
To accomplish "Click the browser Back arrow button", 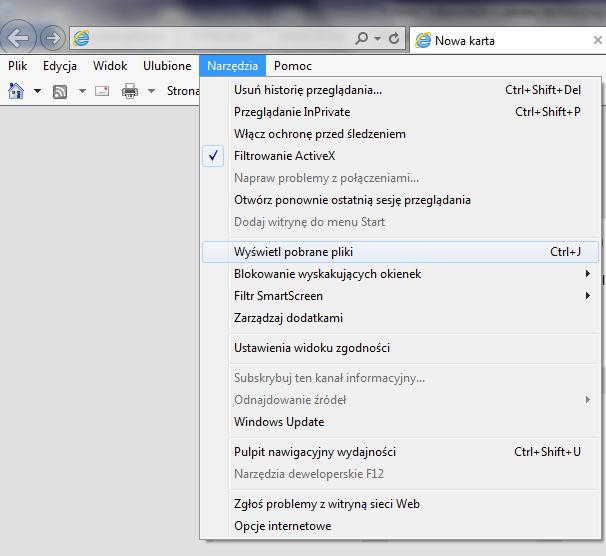I will 18,37.
